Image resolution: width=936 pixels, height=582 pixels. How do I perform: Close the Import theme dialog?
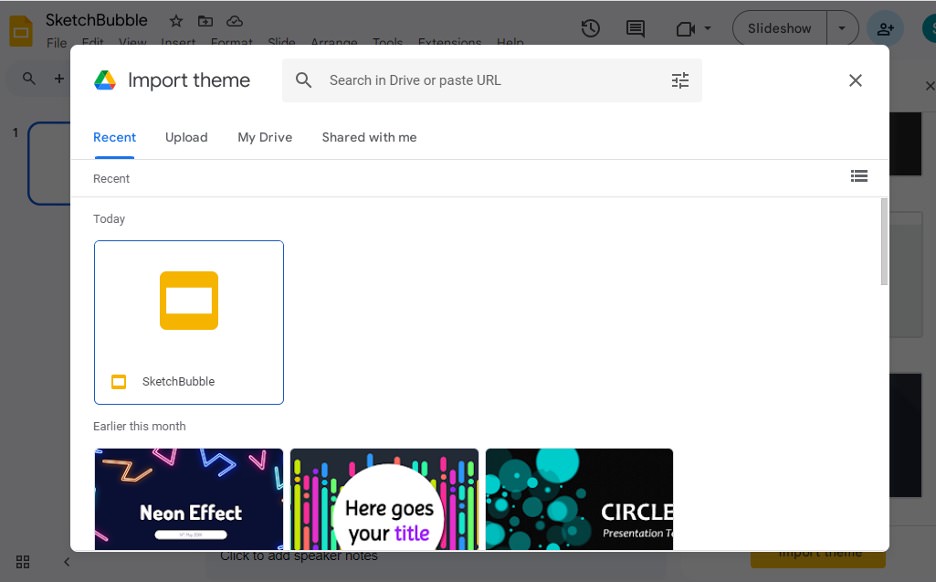(855, 80)
